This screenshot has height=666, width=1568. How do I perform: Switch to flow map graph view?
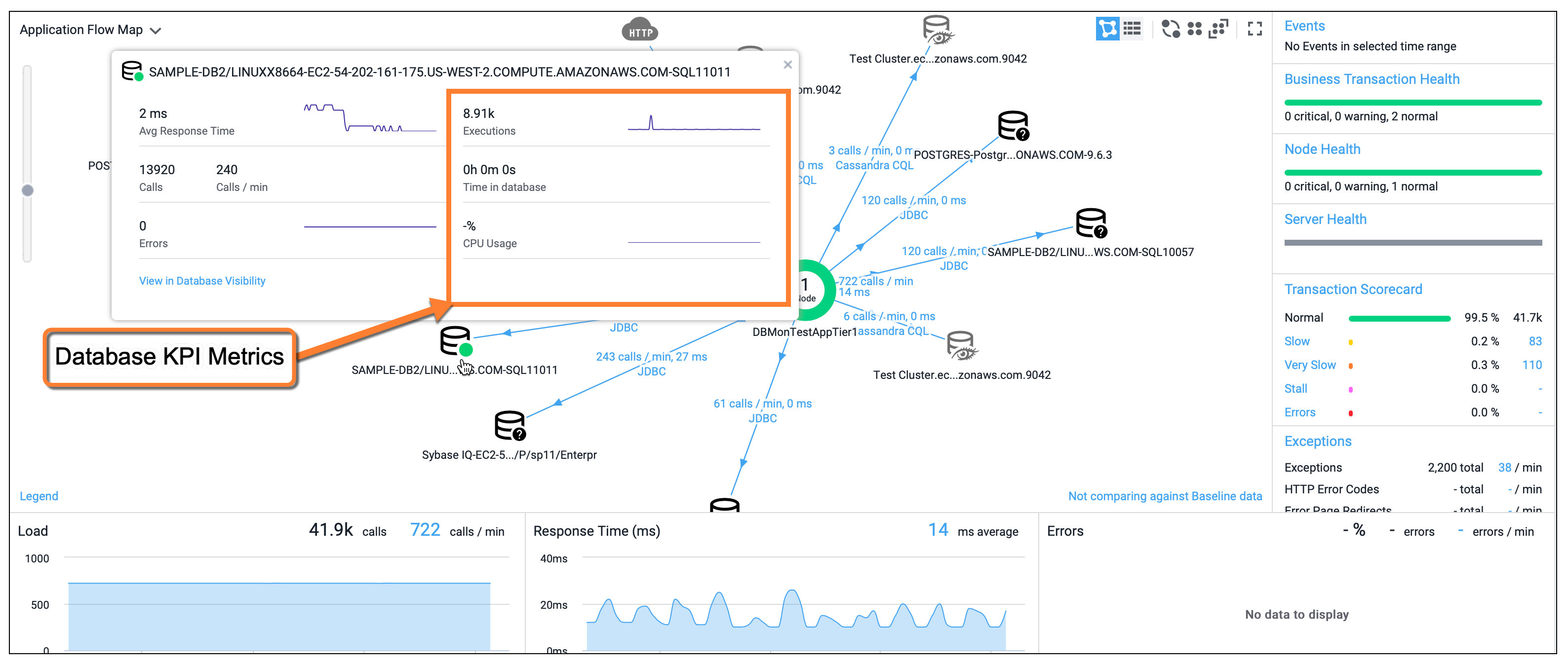pyautogui.click(x=1107, y=29)
